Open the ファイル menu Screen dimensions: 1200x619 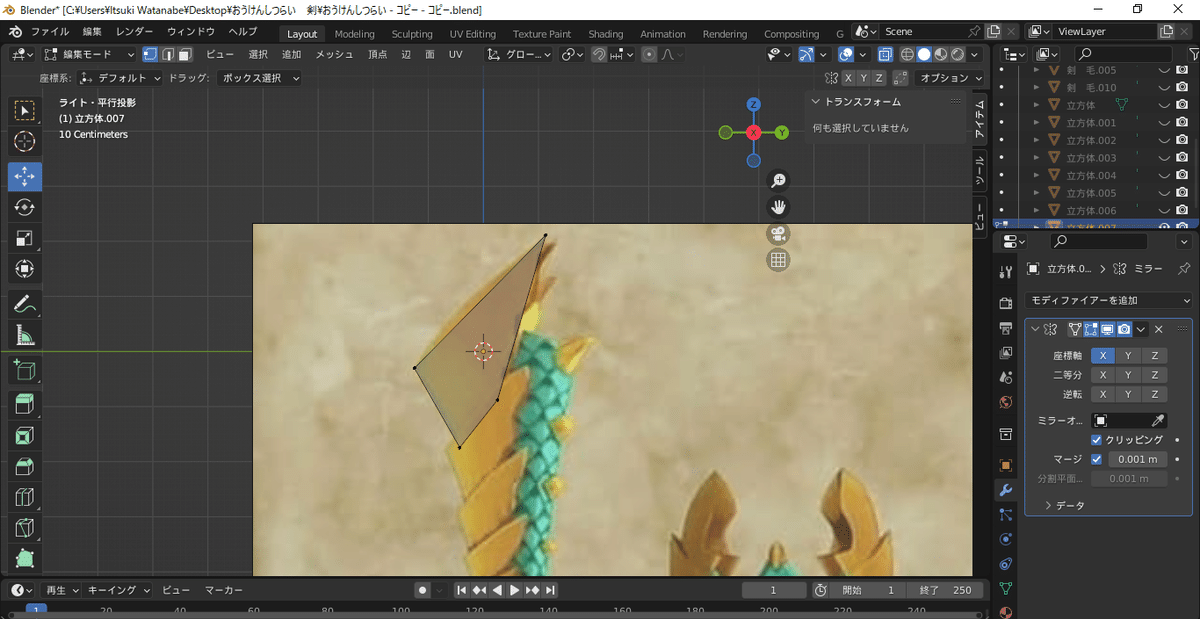50,32
